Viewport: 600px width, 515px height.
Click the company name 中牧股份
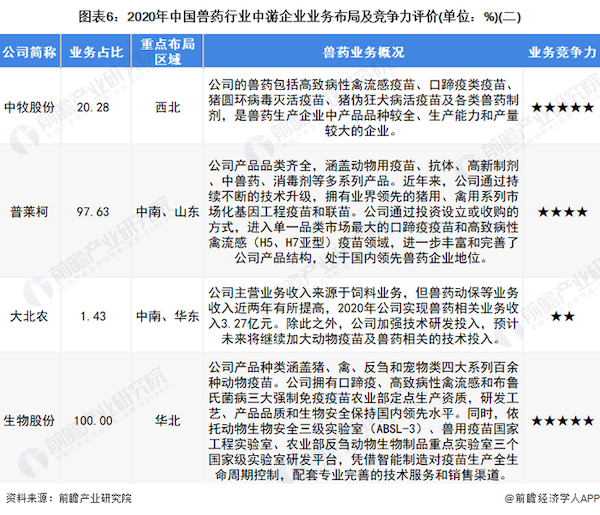tap(29, 107)
